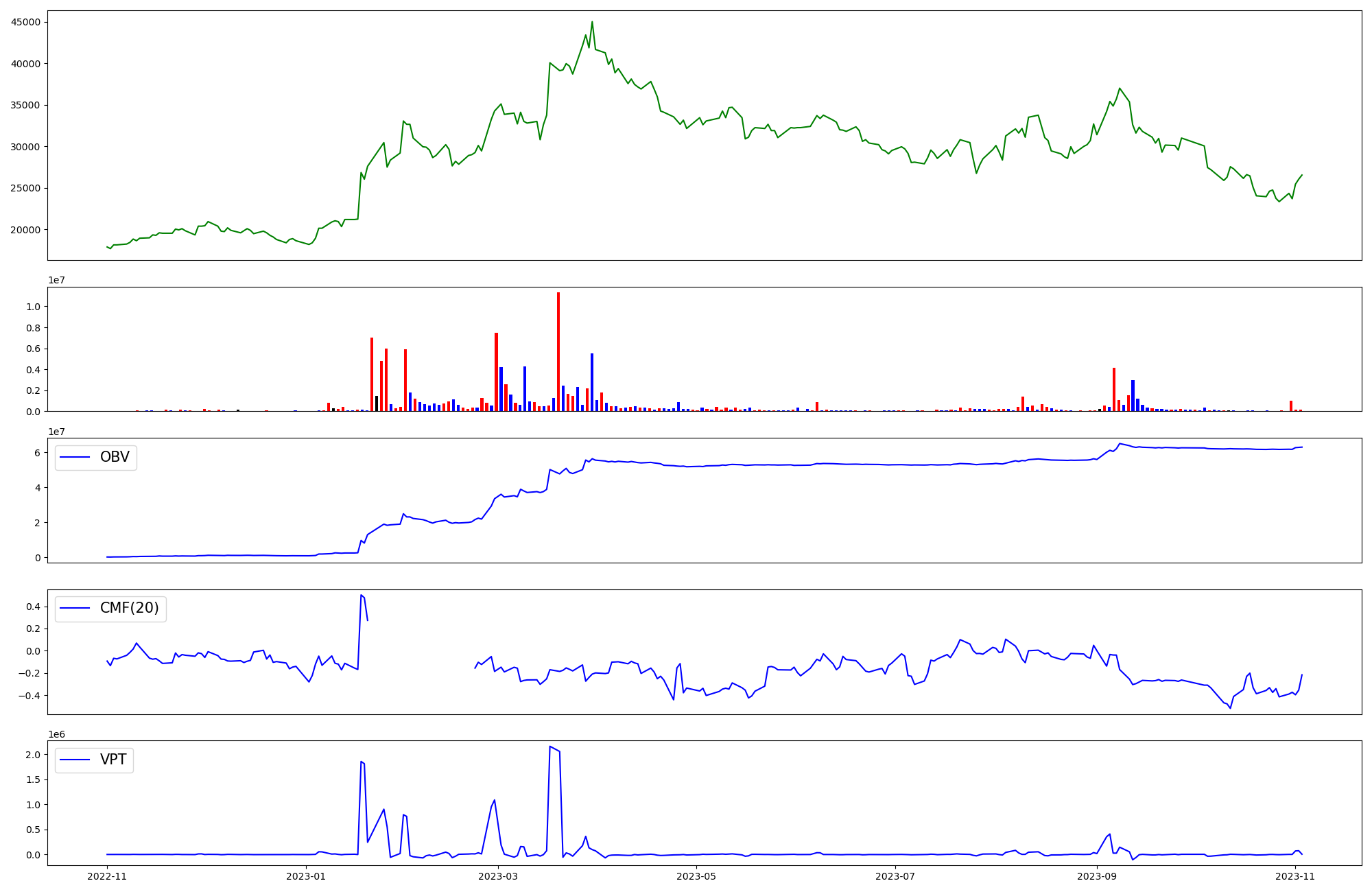Image resolution: width=1372 pixels, height=892 pixels.
Task: Click the highest peak of the green price line
Action: click(x=592, y=23)
